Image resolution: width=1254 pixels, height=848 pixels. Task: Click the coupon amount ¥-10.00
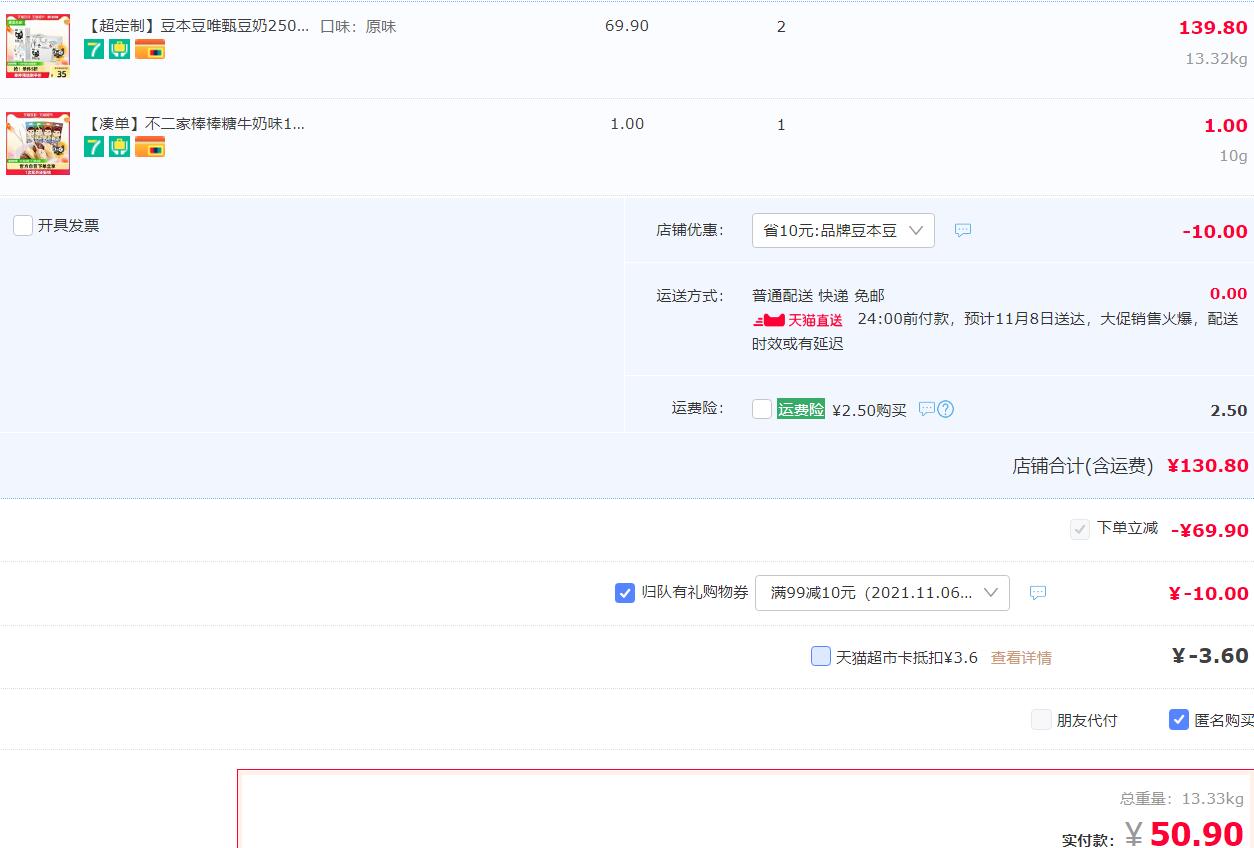(1208, 594)
